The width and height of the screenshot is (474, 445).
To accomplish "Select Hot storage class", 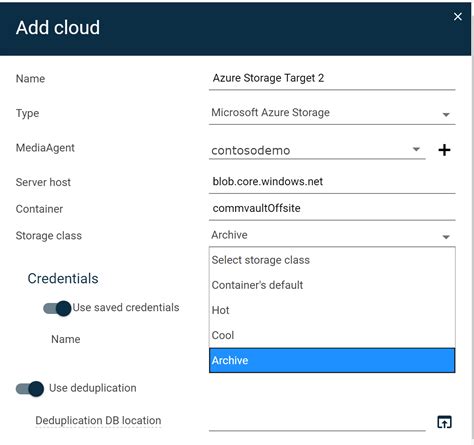I will (x=332, y=310).
